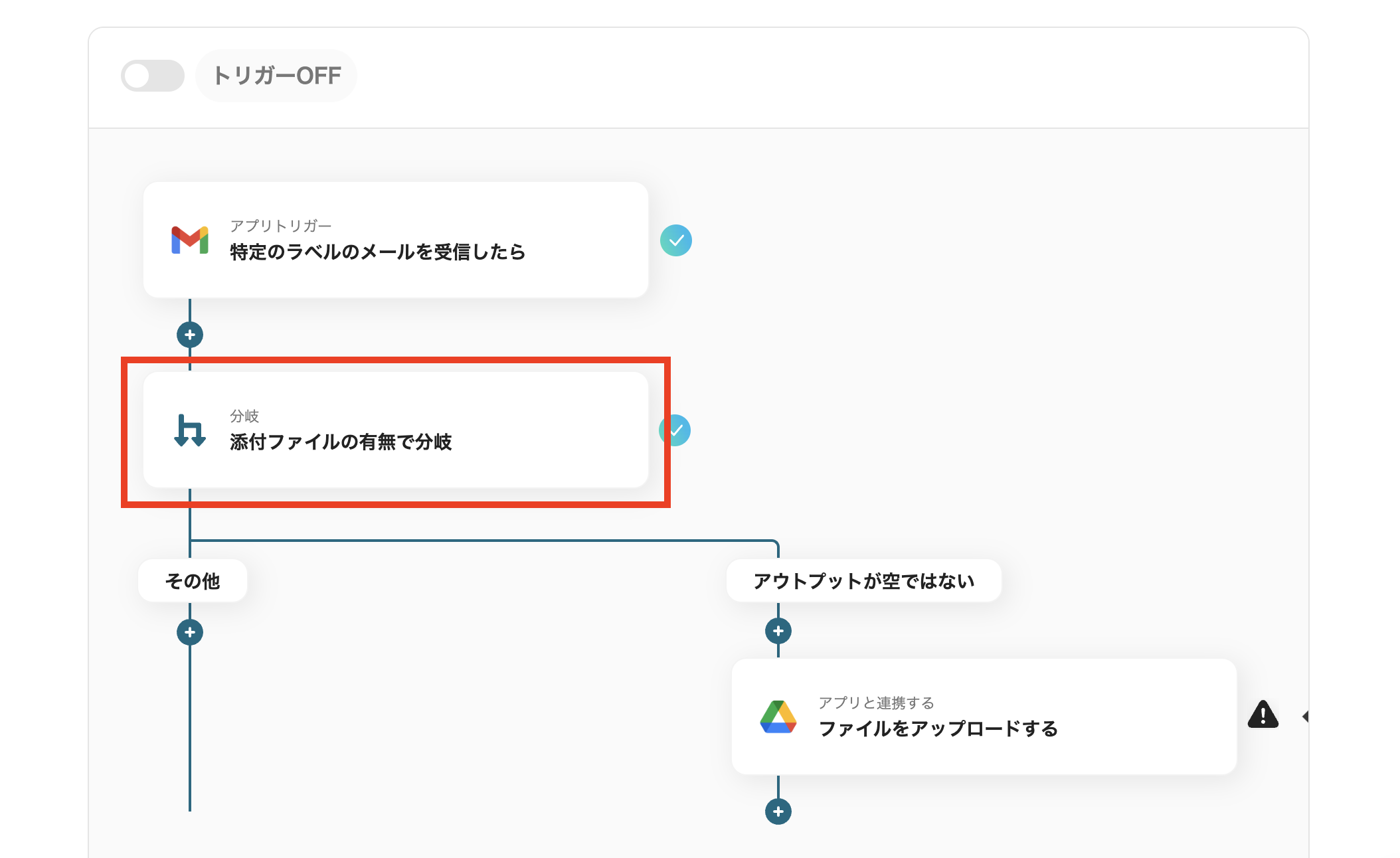Click the アプリトリガー label text

pos(281,225)
